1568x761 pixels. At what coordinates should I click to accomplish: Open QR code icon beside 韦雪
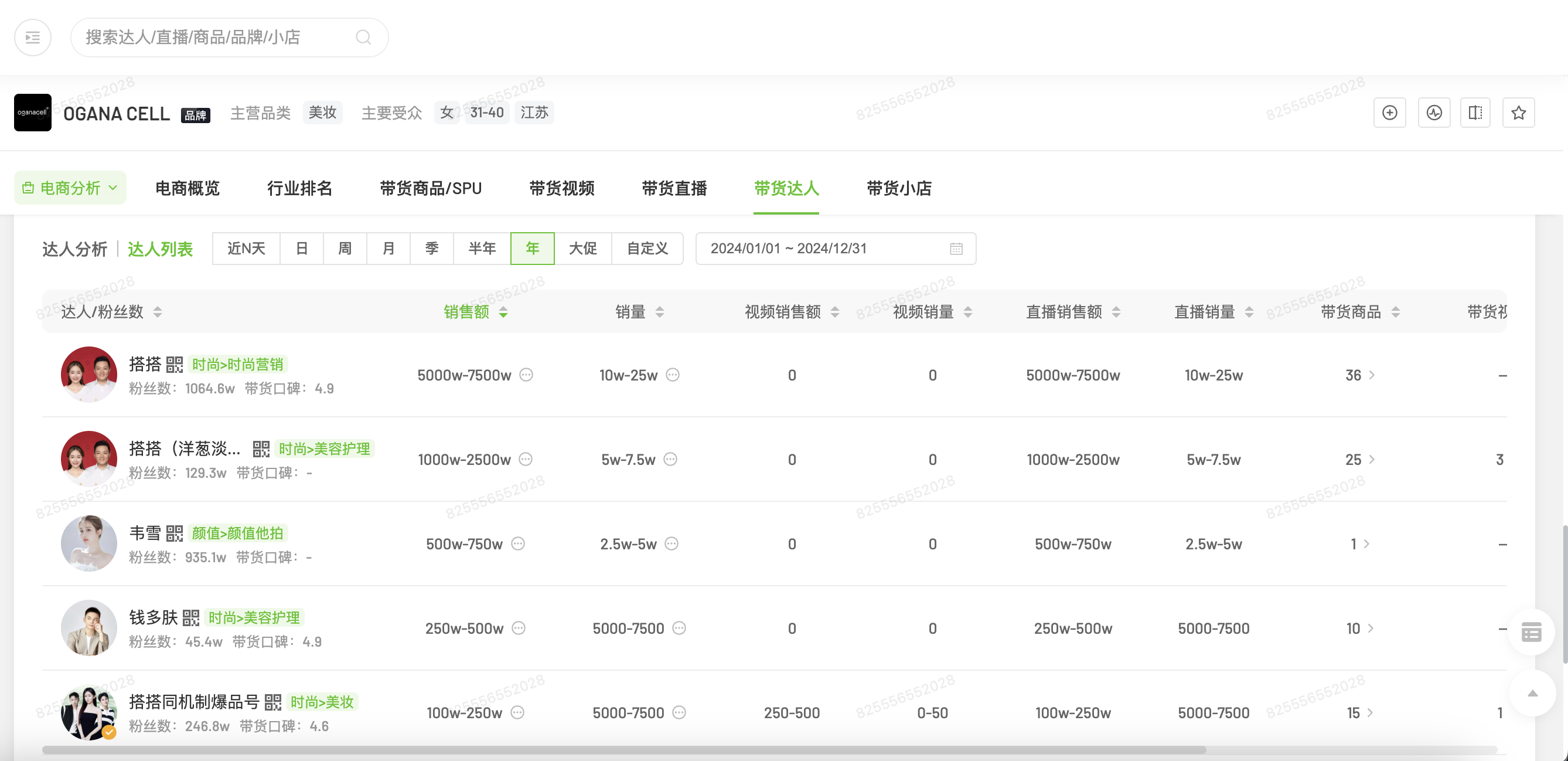click(174, 534)
